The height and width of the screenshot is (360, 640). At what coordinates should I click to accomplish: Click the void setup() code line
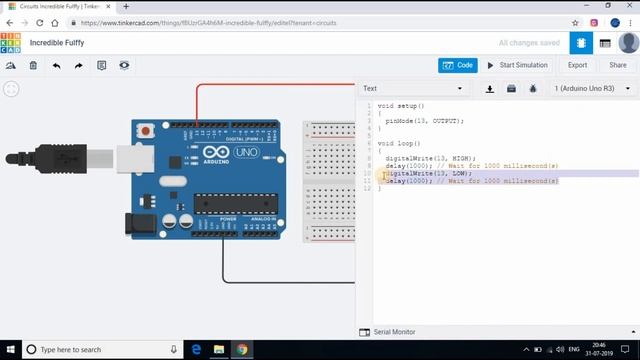point(401,106)
